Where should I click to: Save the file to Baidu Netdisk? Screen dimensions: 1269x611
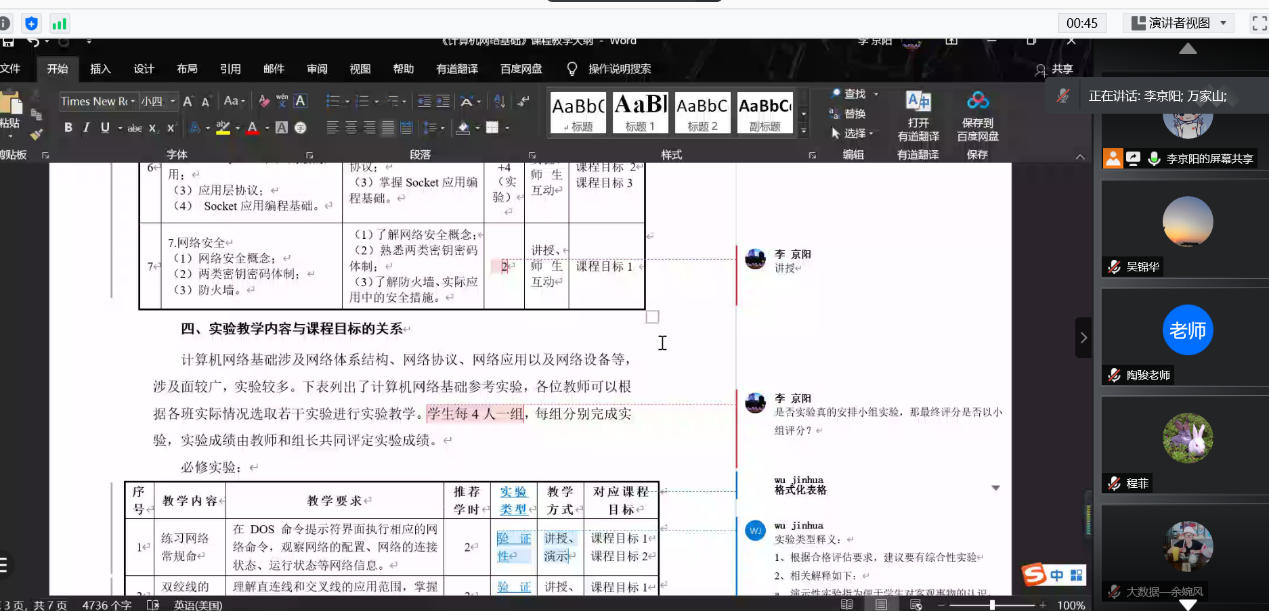(977, 110)
